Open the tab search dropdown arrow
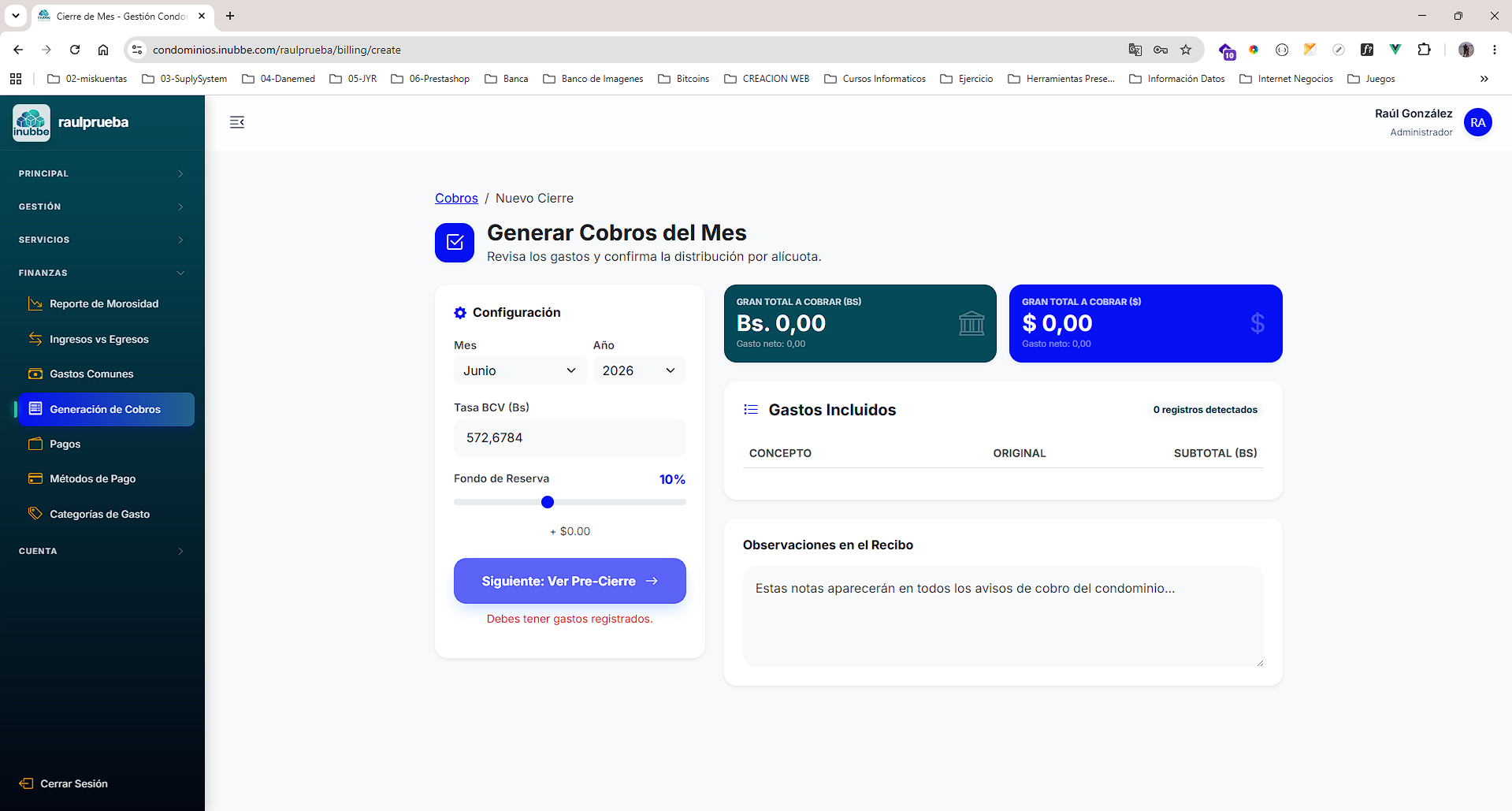 tap(16, 16)
